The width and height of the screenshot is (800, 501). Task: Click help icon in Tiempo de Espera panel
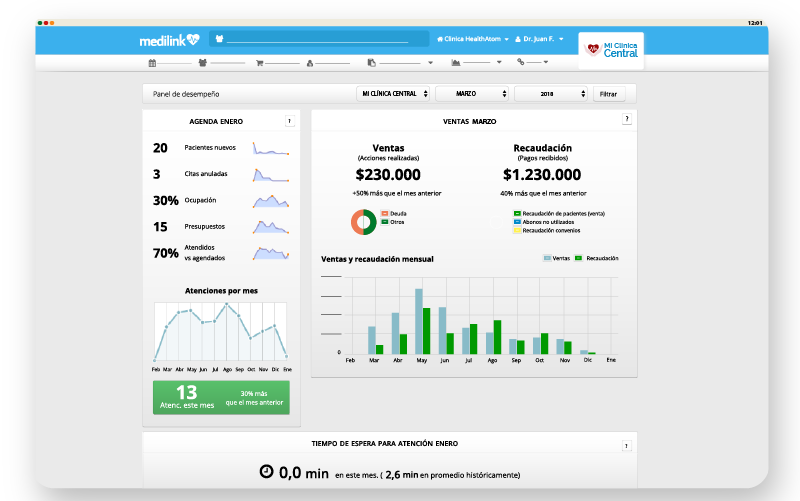pyautogui.click(x=627, y=446)
